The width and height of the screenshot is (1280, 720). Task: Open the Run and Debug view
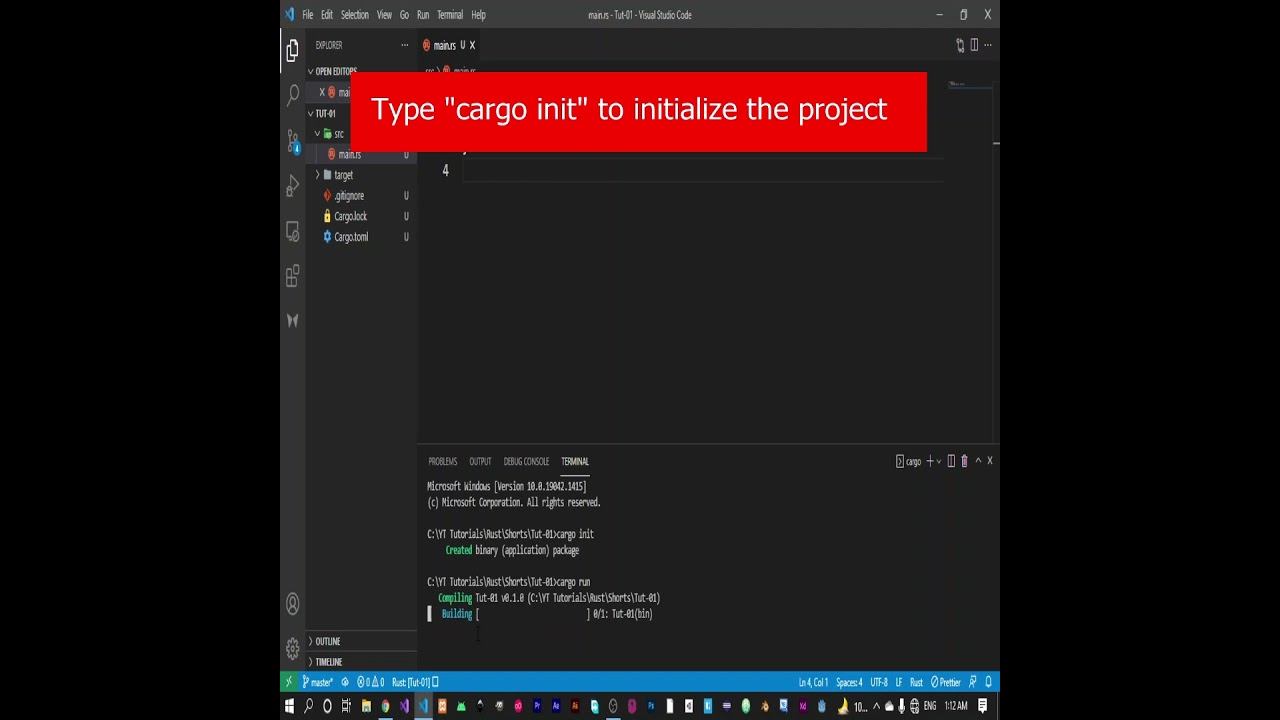pos(293,186)
